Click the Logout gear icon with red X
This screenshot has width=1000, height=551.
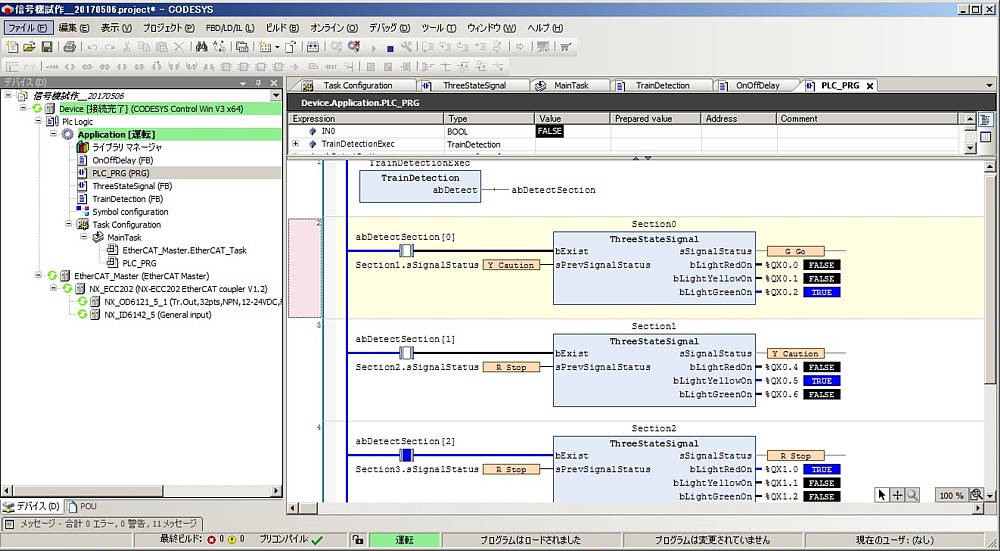tap(354, 47)
